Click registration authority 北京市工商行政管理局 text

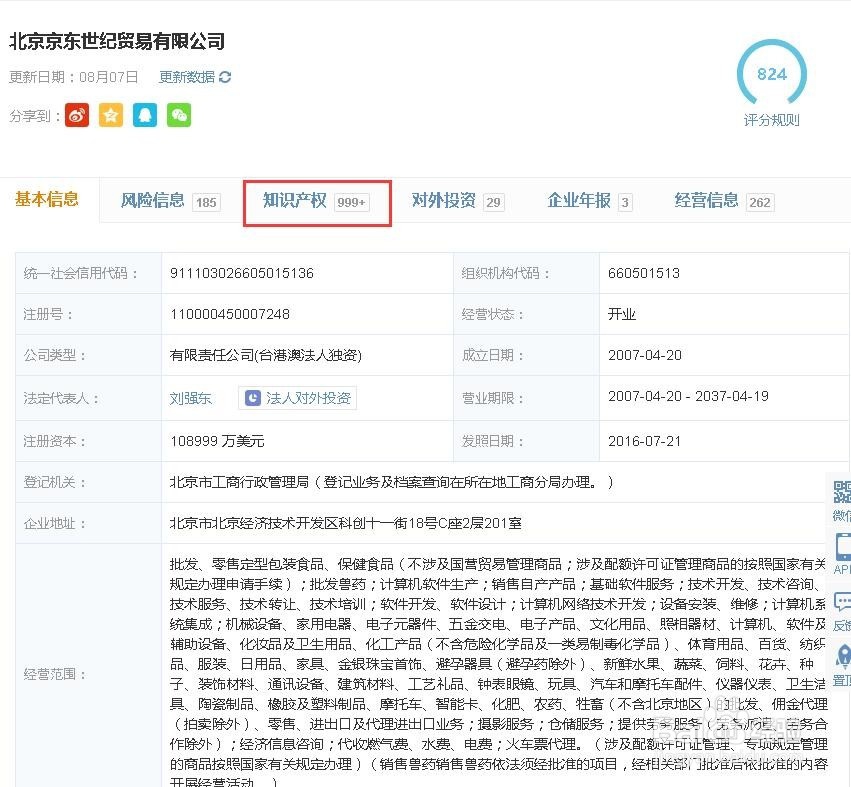point(239,482)
